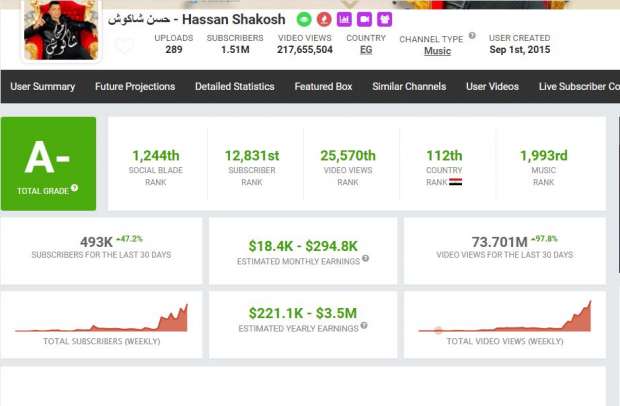Click the -47.2% subscriber change
Screen dimensions: 620x406
click(x=130, y=239)
